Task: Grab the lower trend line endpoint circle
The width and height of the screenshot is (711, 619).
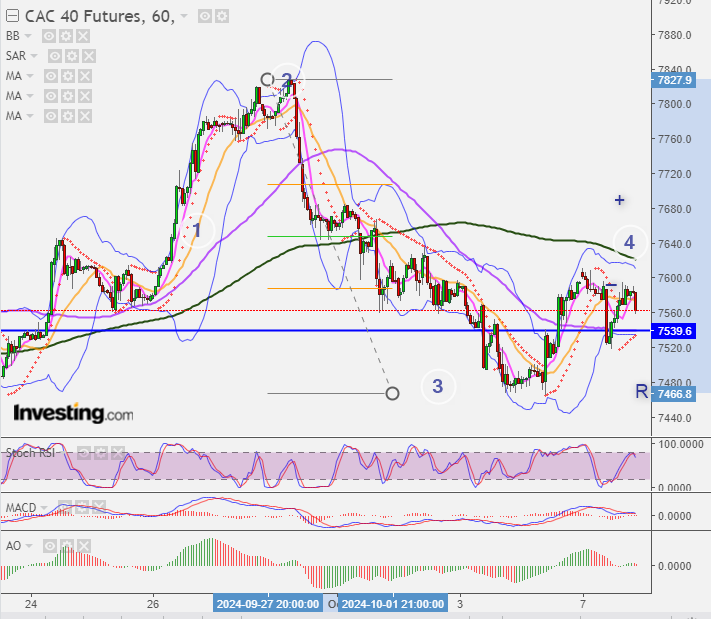Action: pos(392,393)
